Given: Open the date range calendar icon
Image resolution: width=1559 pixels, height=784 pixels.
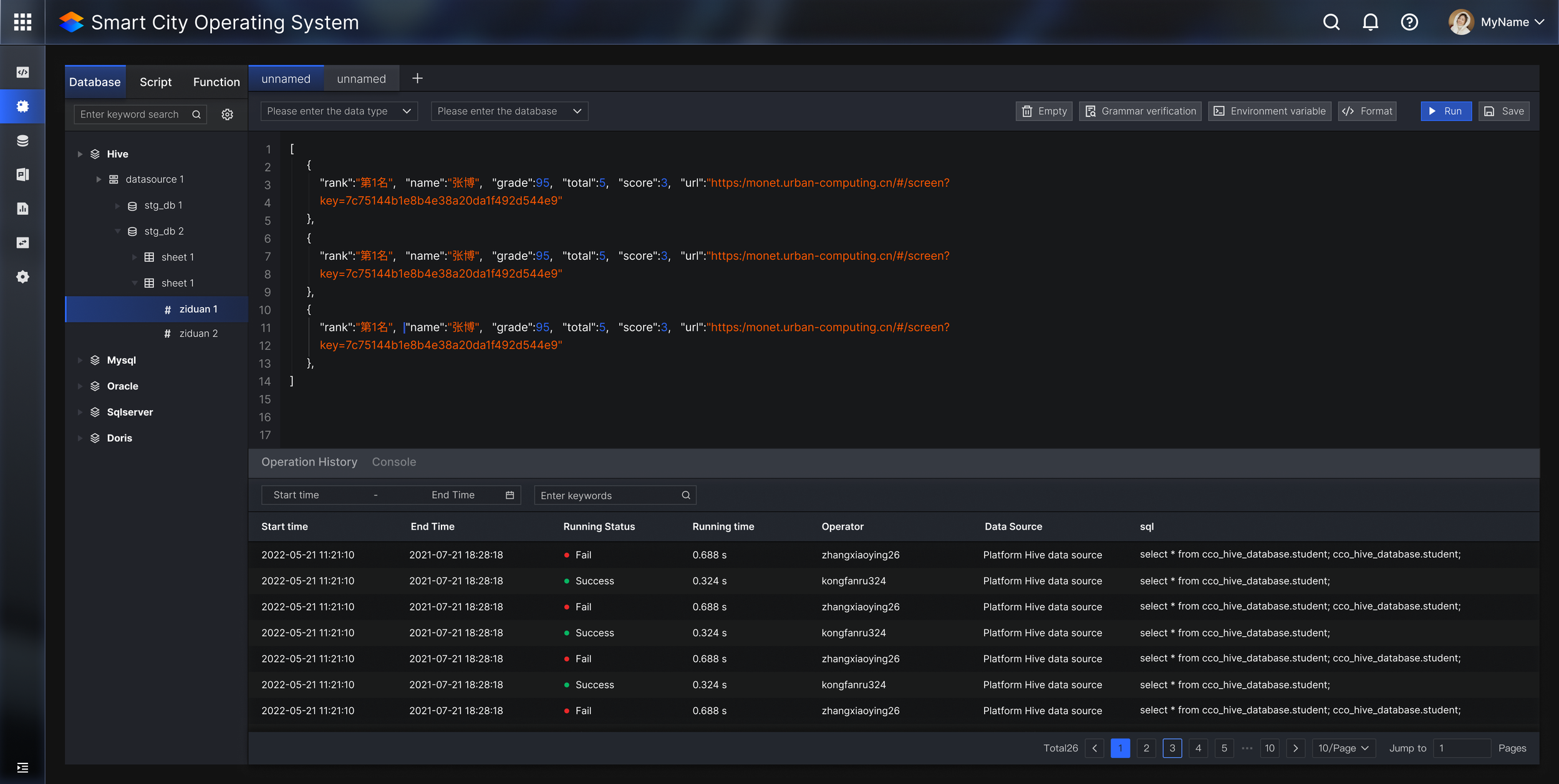Looking at the screenshot, I should 509,495.
